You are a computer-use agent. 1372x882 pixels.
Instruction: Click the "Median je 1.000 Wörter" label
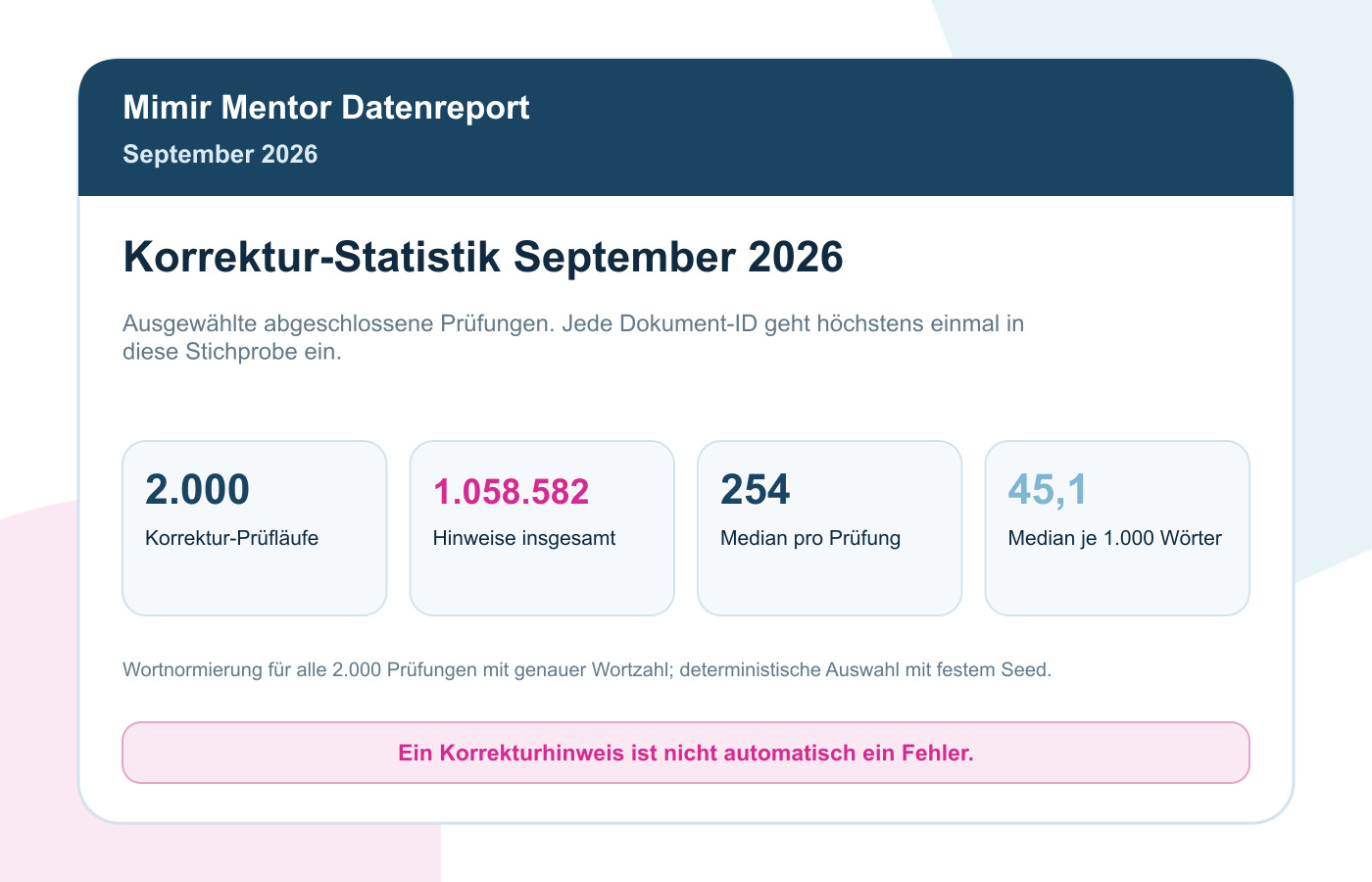point(1115,538)
